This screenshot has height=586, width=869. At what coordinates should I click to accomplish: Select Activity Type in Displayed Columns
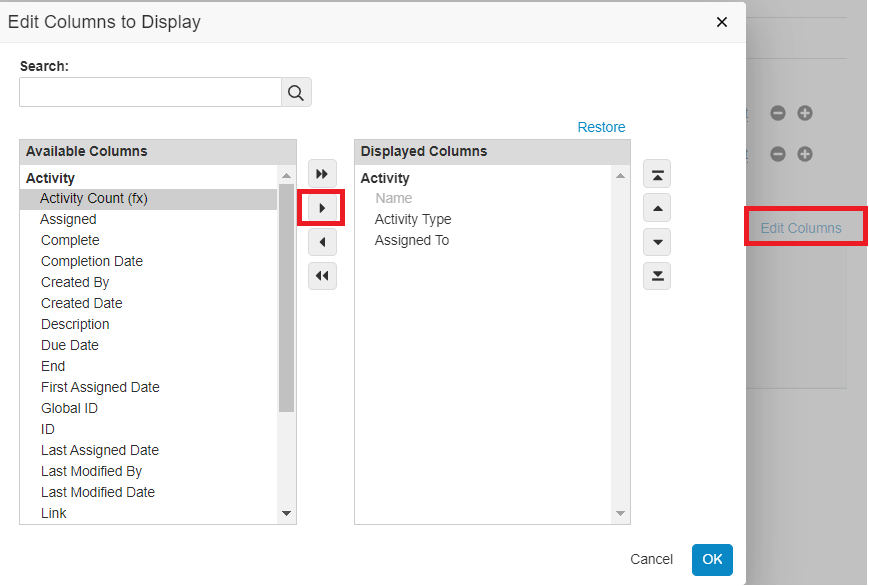pyautogui.click(x=413, y=219)
